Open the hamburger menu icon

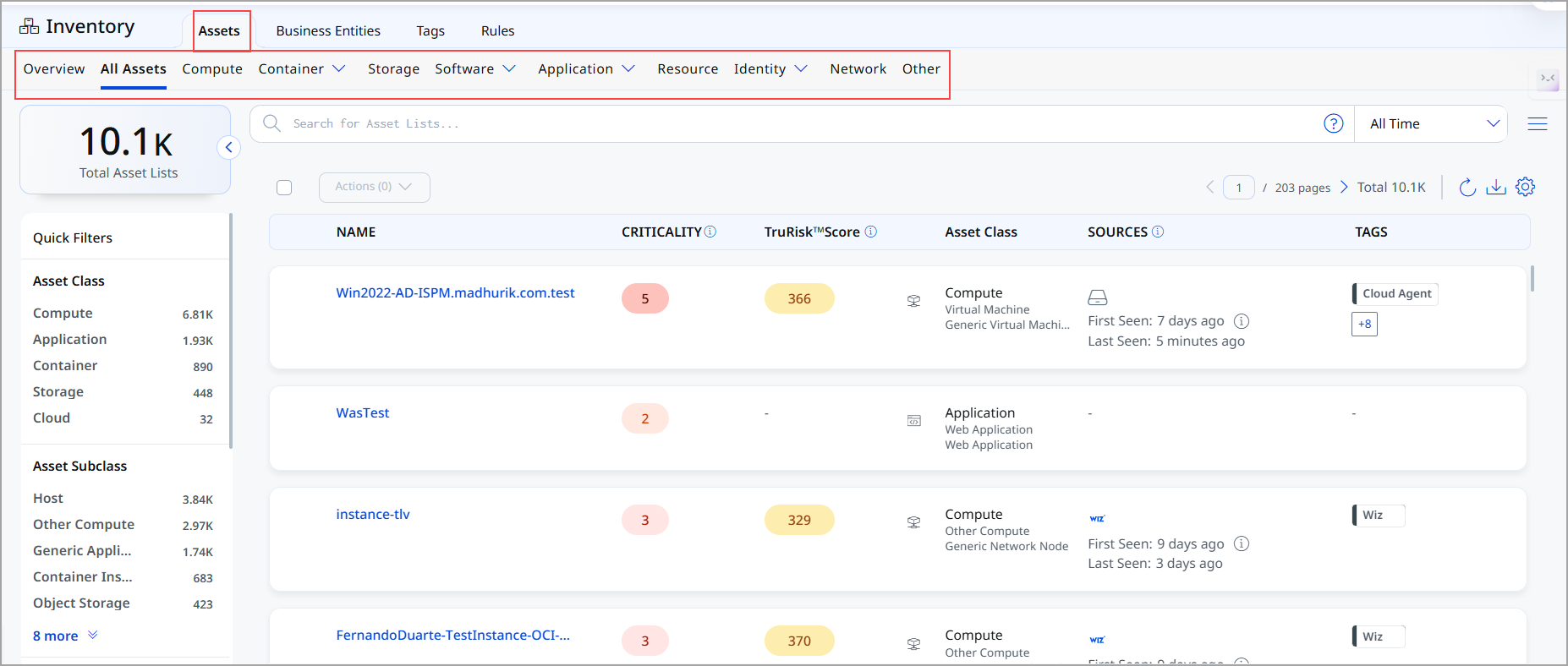point(1537,123)
